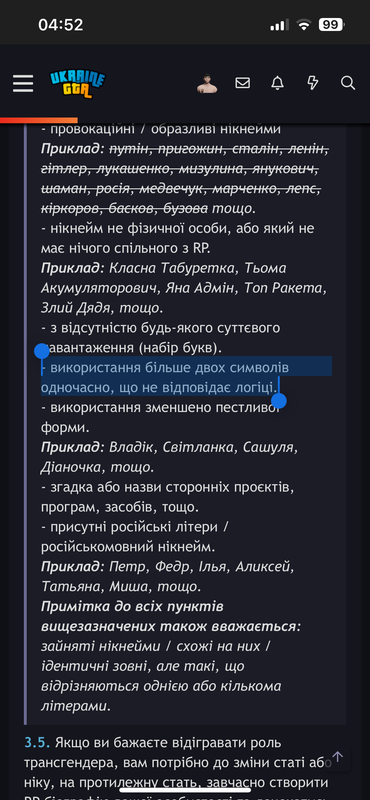Open the notifications bell icon
This screenshot has height=800, width=370.
coord(277,83)
